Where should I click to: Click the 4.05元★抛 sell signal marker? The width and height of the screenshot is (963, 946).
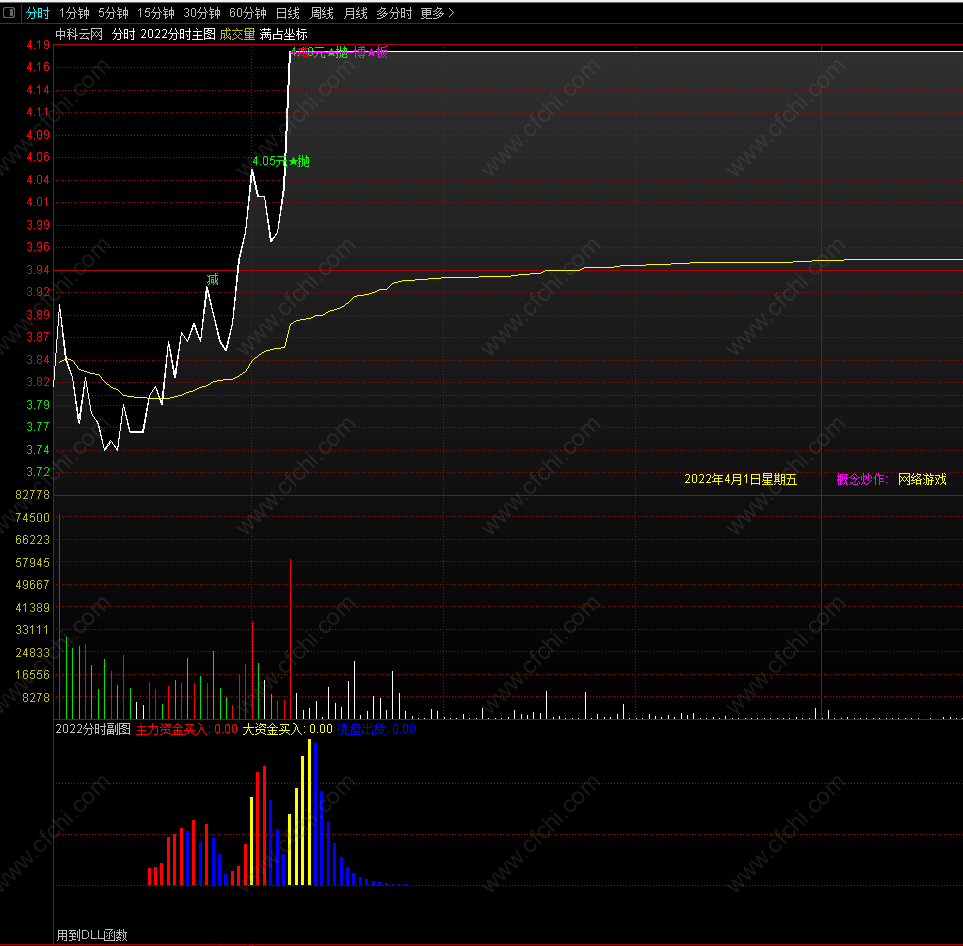[x=281, y=161]
